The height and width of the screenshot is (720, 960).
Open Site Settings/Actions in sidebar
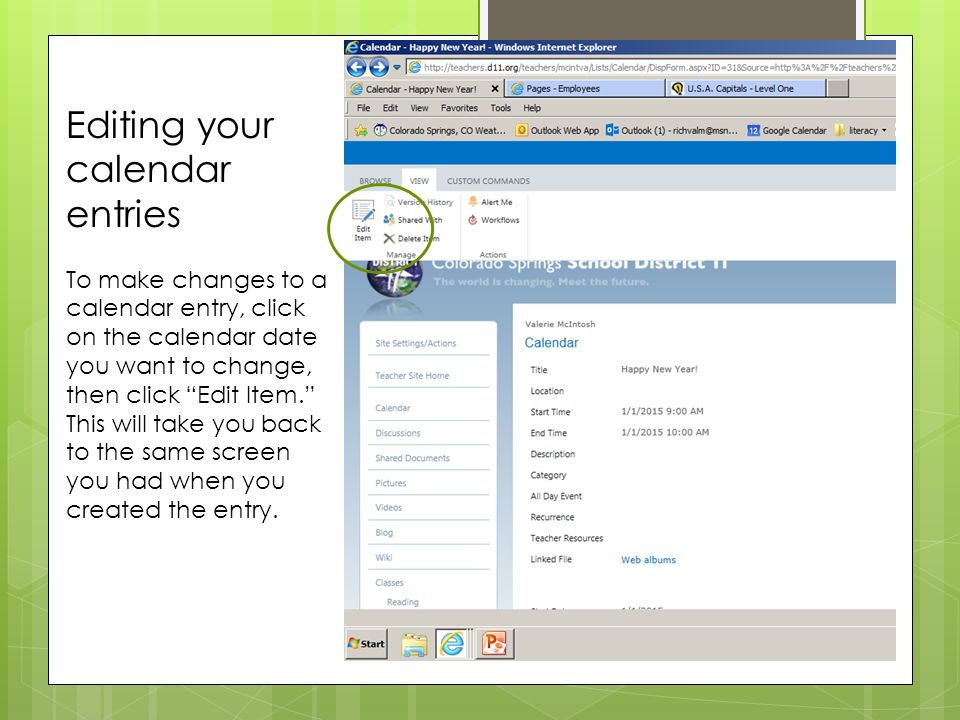coord(416,343)
